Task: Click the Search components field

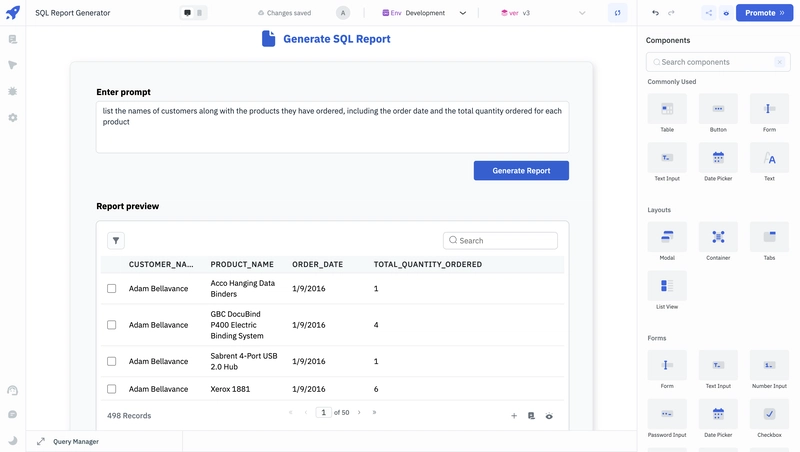Action: pos(718,62)
